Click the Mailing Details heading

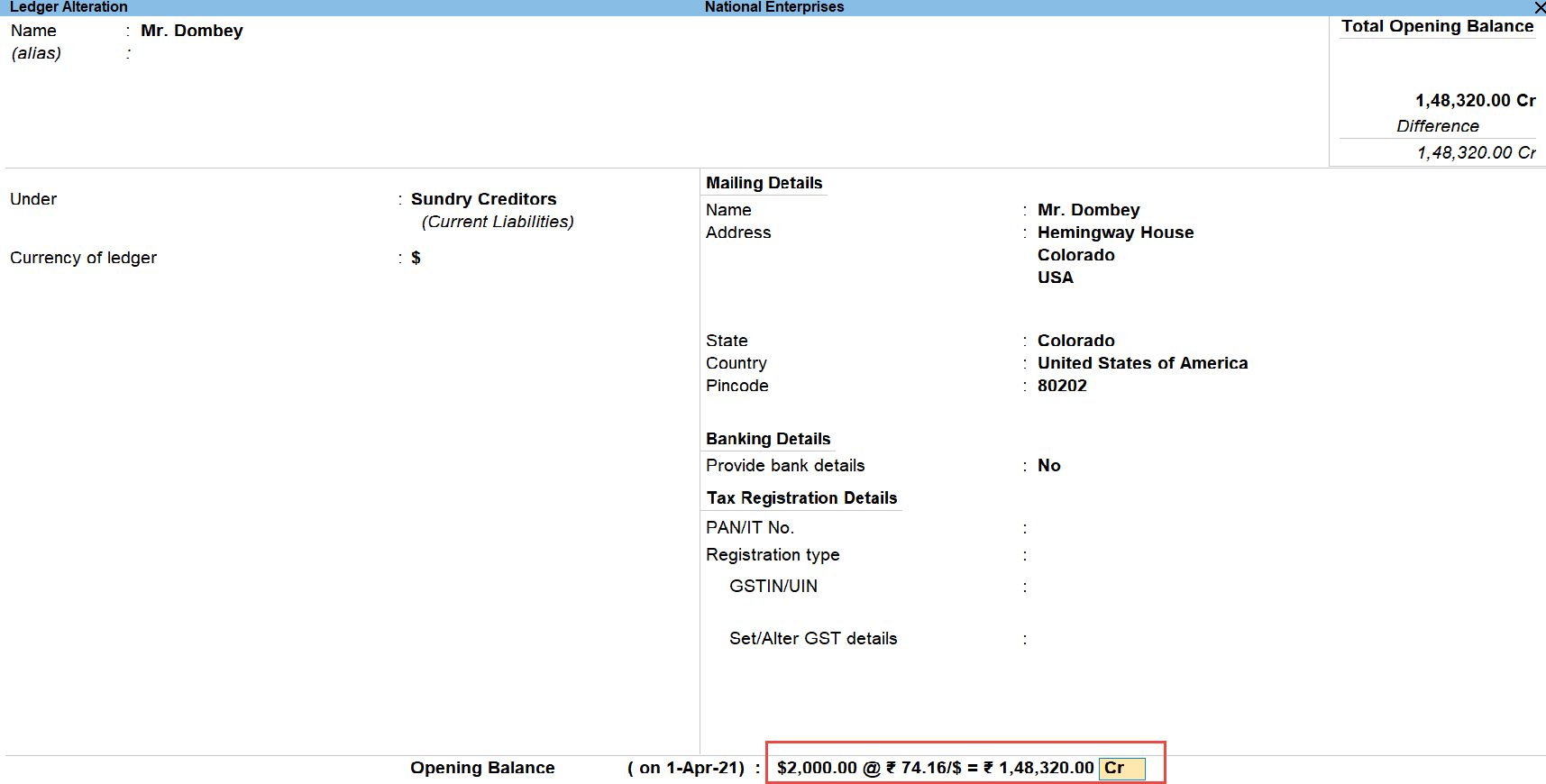click(x=764, y=183)
